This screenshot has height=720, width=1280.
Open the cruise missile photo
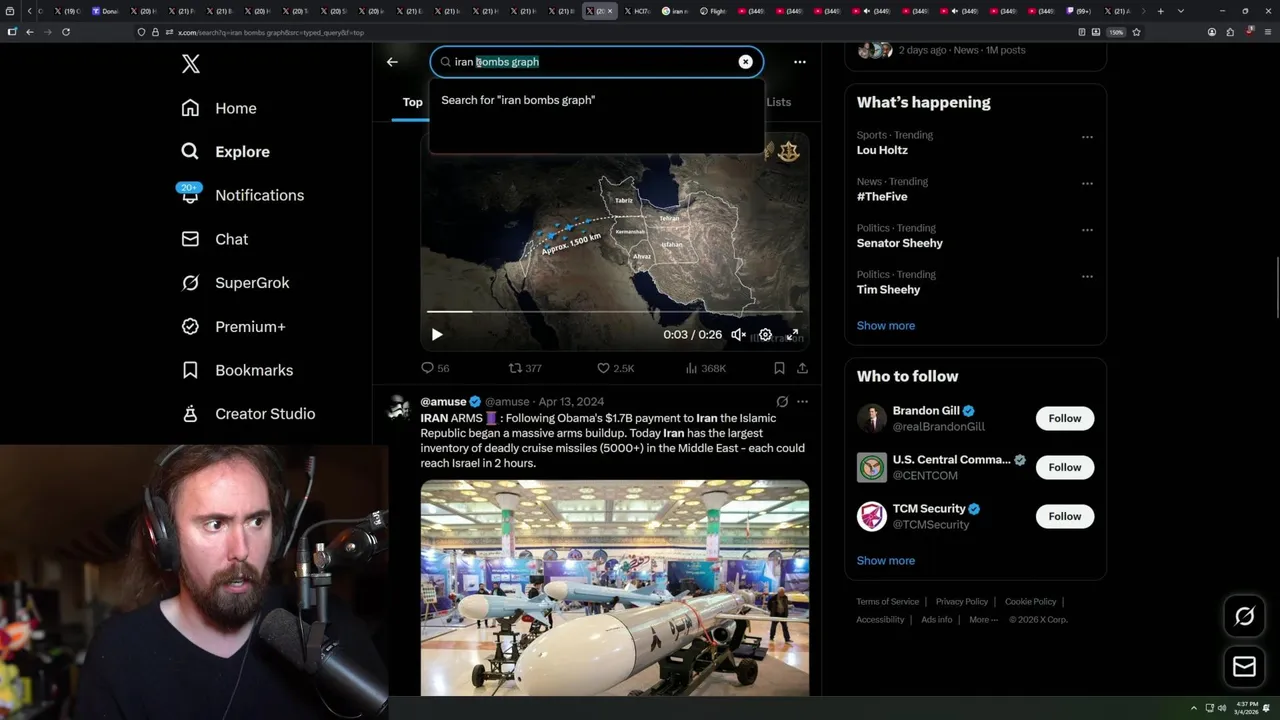click(615, 588)
